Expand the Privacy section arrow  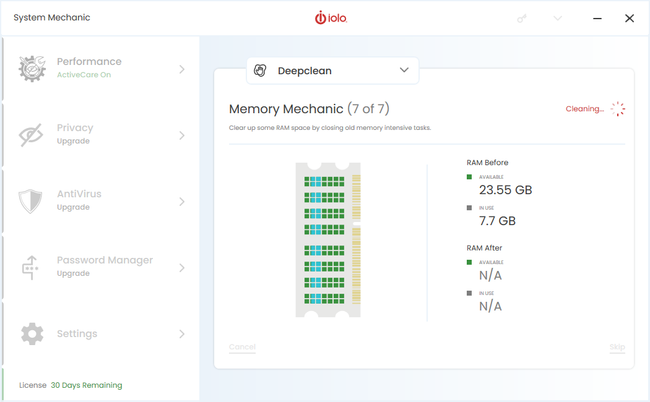click(182, 135)
